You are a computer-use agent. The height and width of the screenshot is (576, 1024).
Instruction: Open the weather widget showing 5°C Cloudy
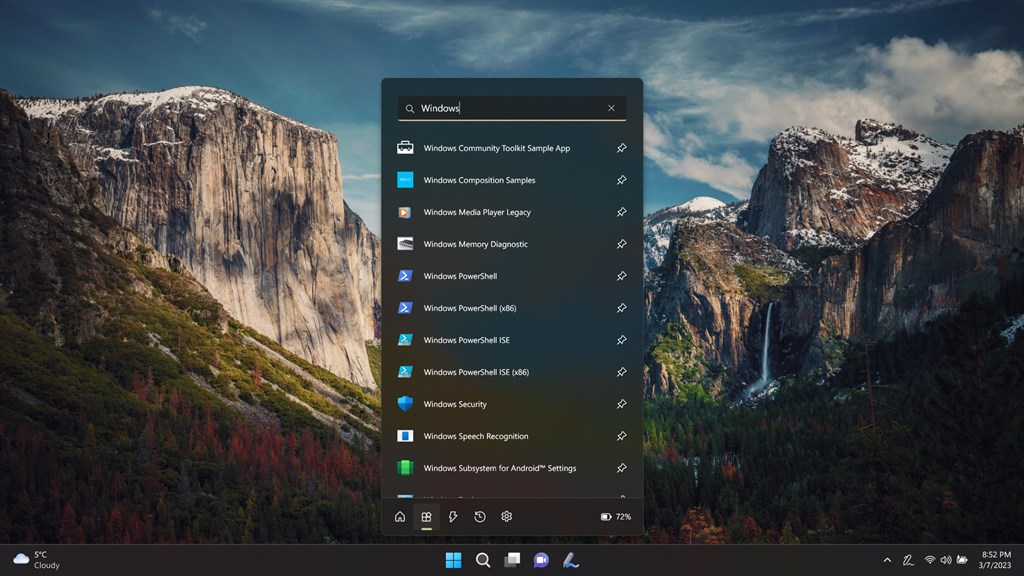[x=37, y=560]
